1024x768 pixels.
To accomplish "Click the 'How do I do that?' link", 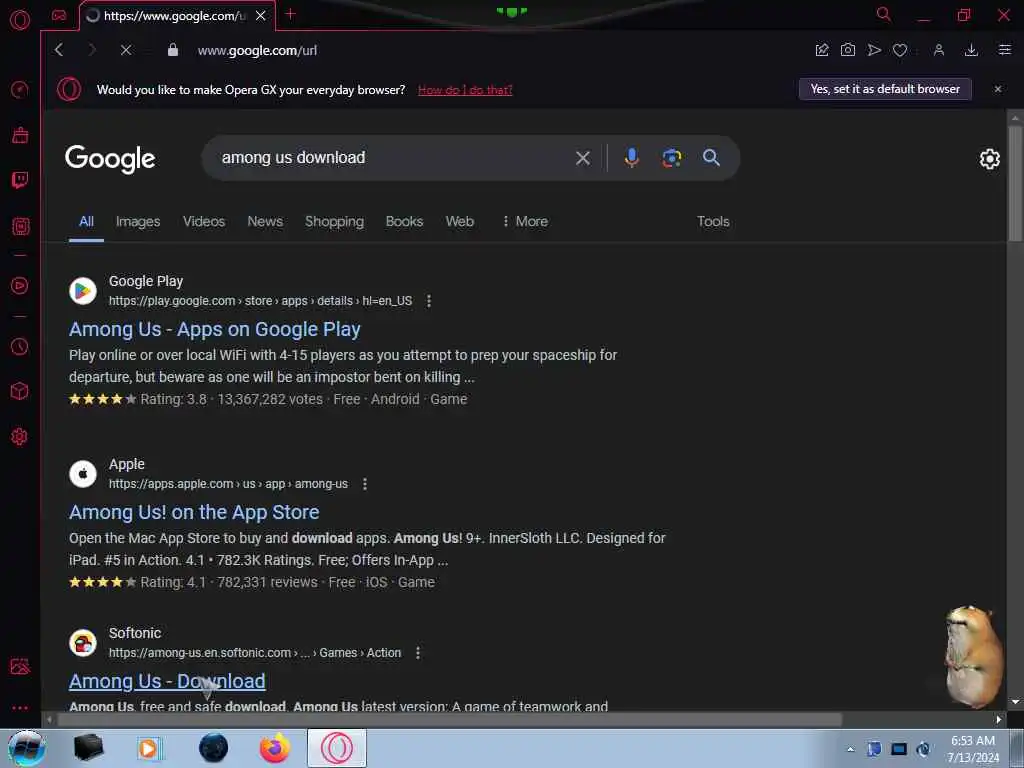I will pos(465,90).
